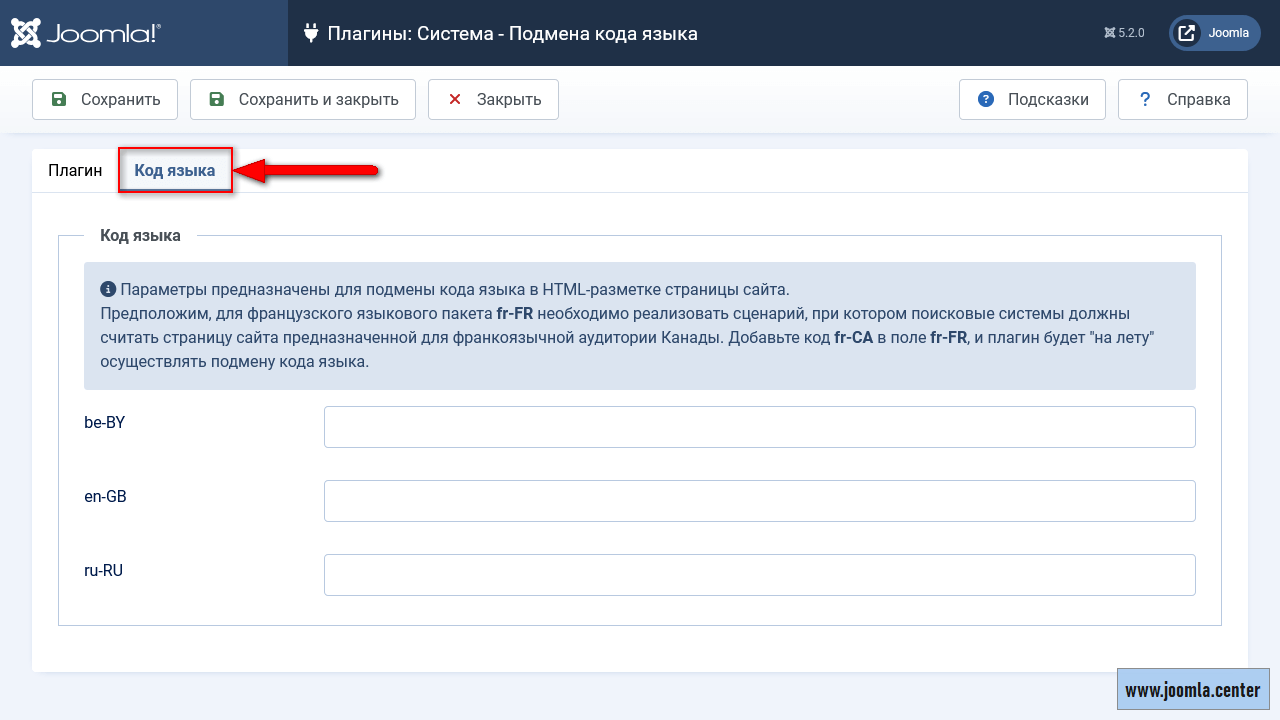Select the Код языка tab
This screenshot has width=1280, height=720.
pyautogui.click(x=175, y=170)
